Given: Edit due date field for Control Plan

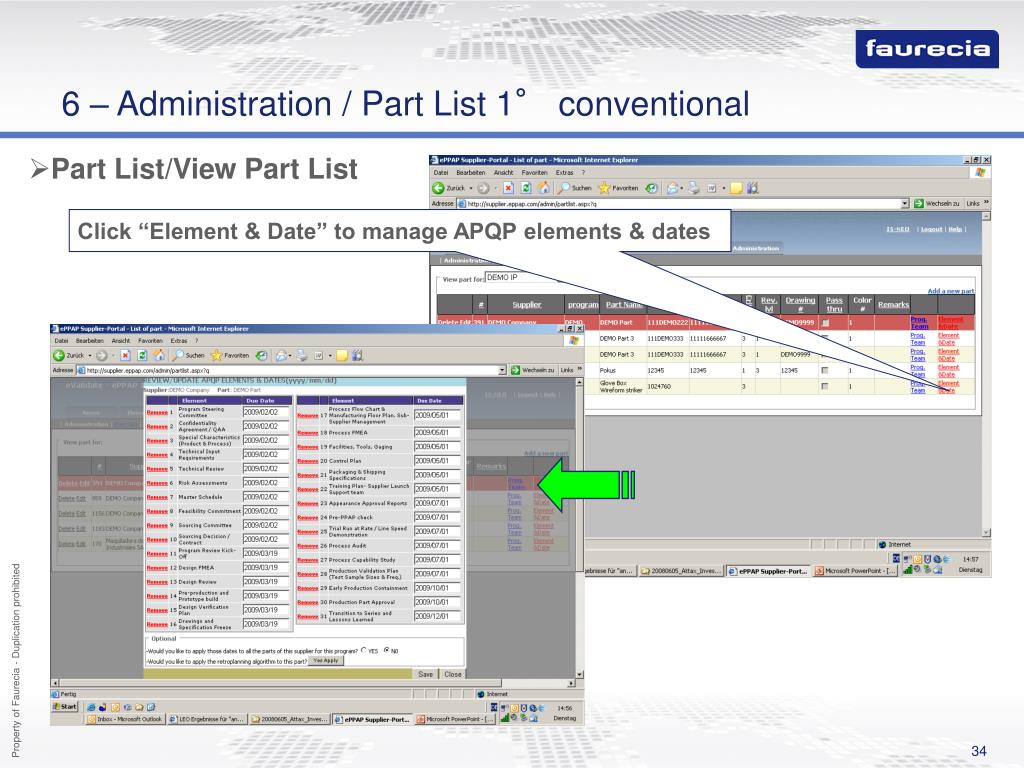Looking at the screenshot, I should (x=437, y=460).
